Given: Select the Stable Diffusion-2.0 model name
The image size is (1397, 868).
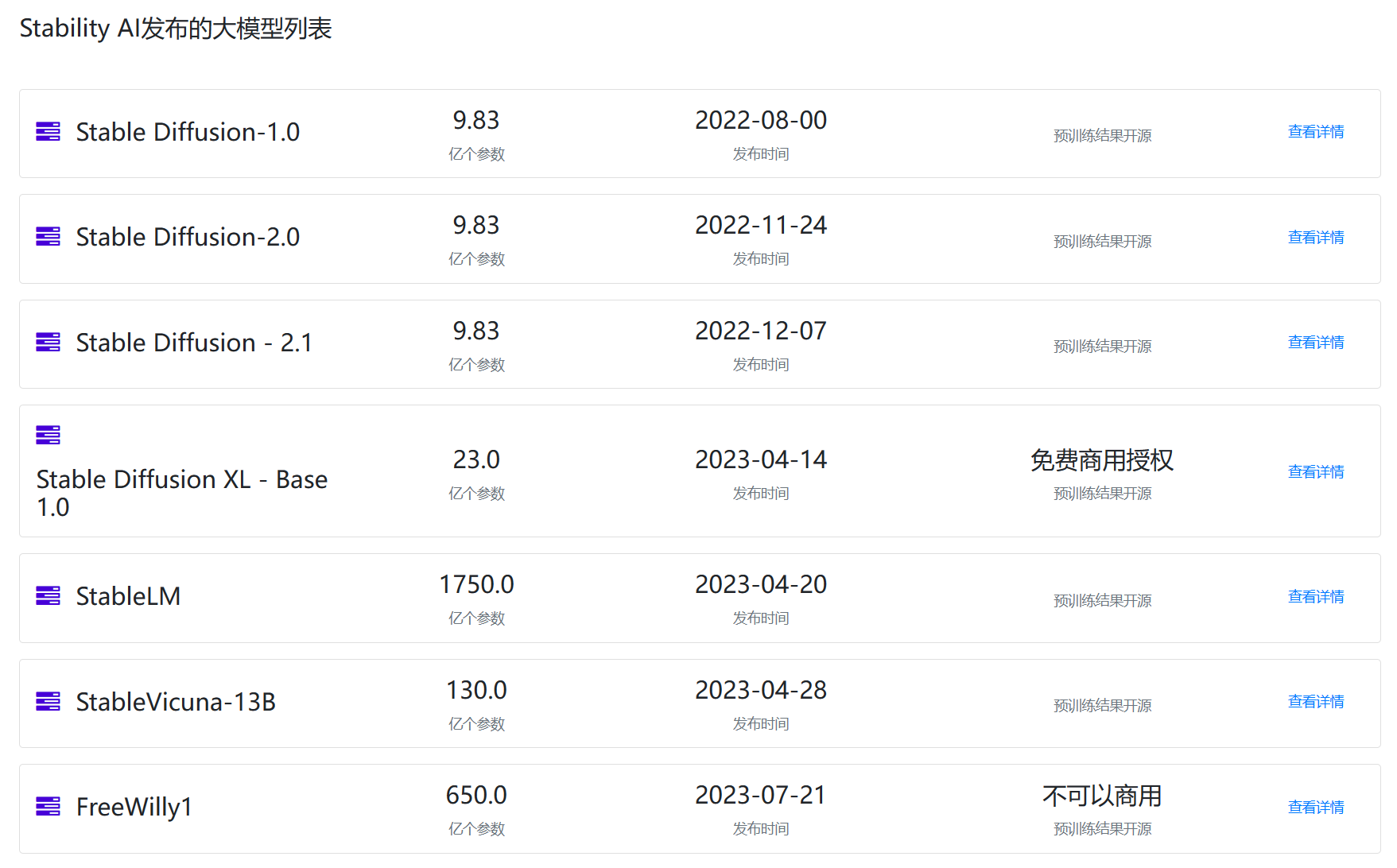Looking at the screenshot, I should (x=188, y=237).
